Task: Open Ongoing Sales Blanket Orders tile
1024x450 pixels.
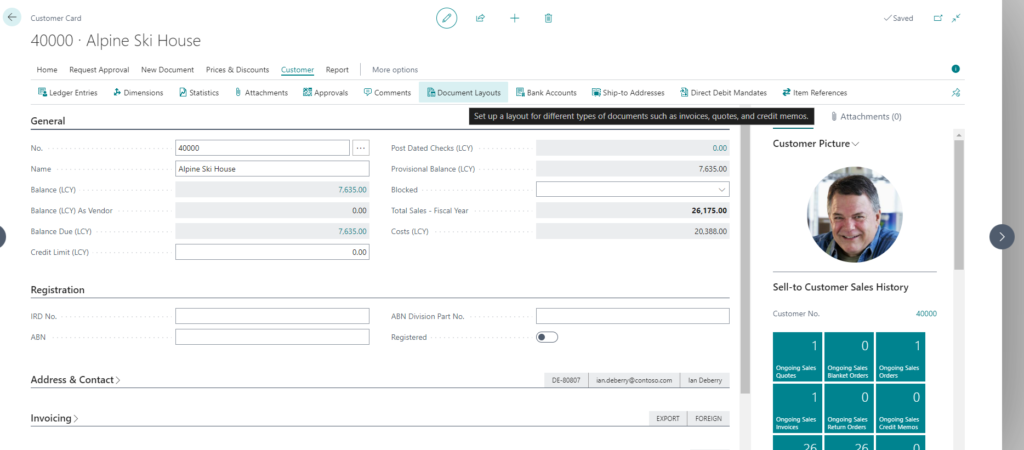Action: 849,357
